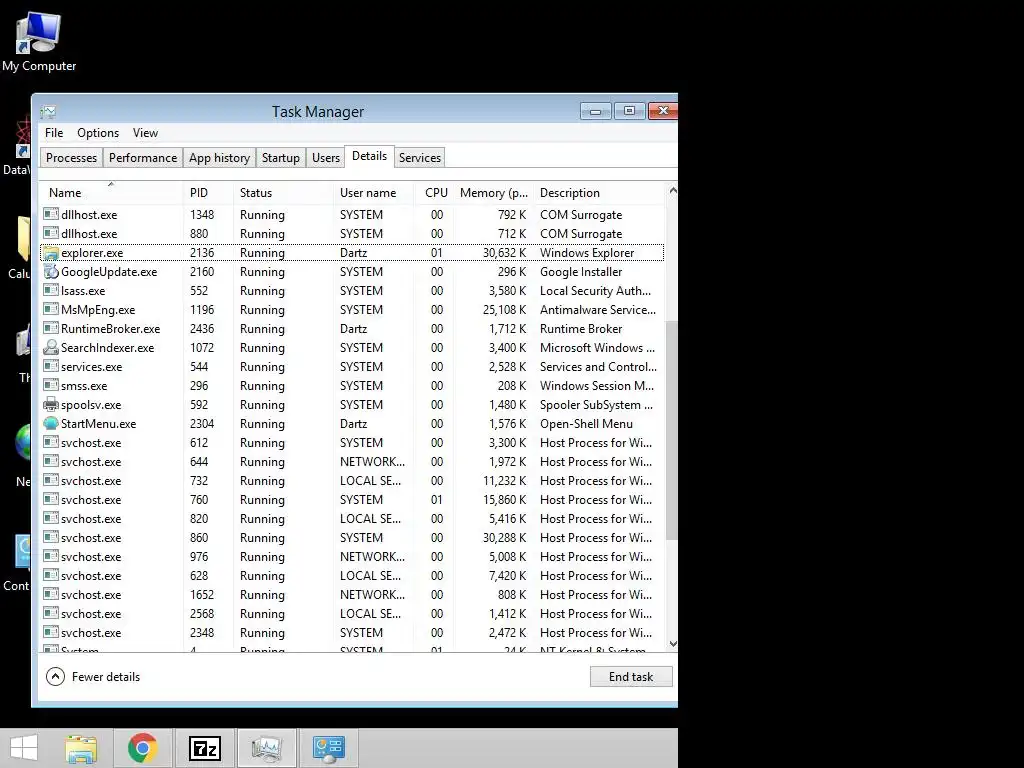Screen dimensions: 1024x768
Task: Sort by Memory column header
Action: pyautogui.click(x=494, y=193)
